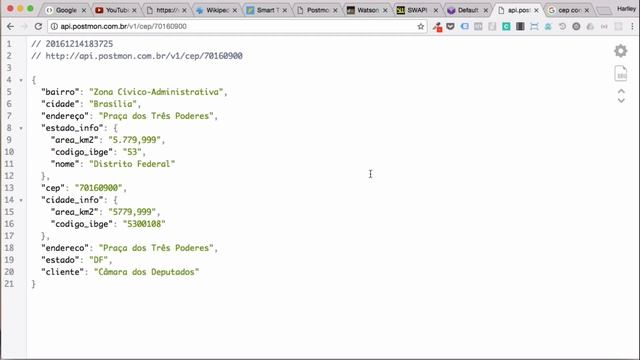Click the "Brasília" cidade value
640x360 pixels.
click(113, 104)
